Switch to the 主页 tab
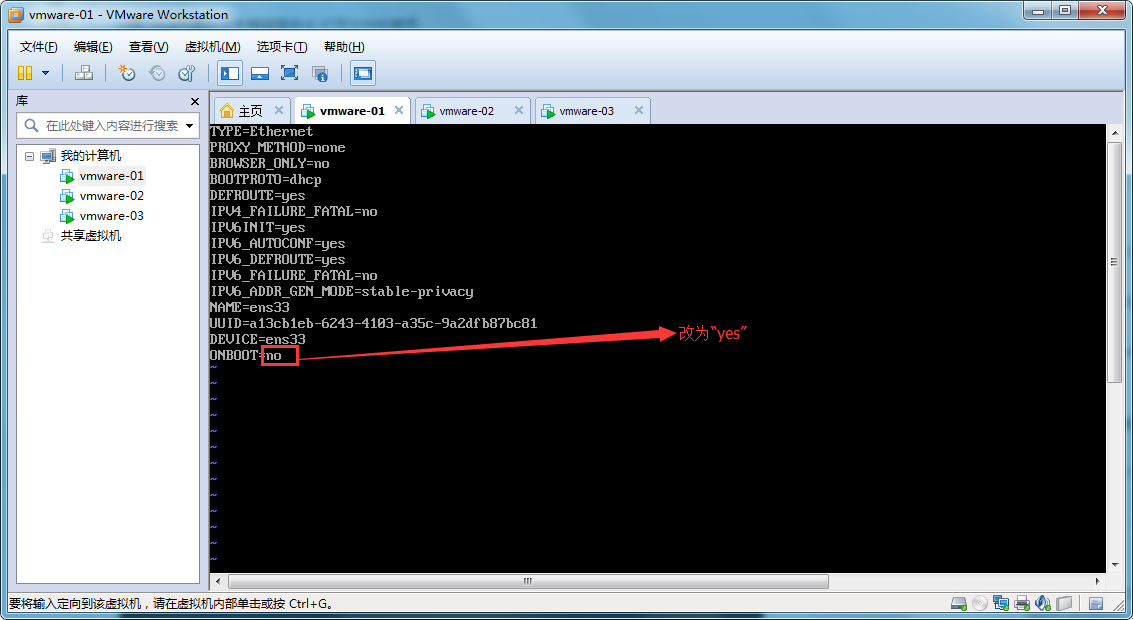 click(251, 111)
